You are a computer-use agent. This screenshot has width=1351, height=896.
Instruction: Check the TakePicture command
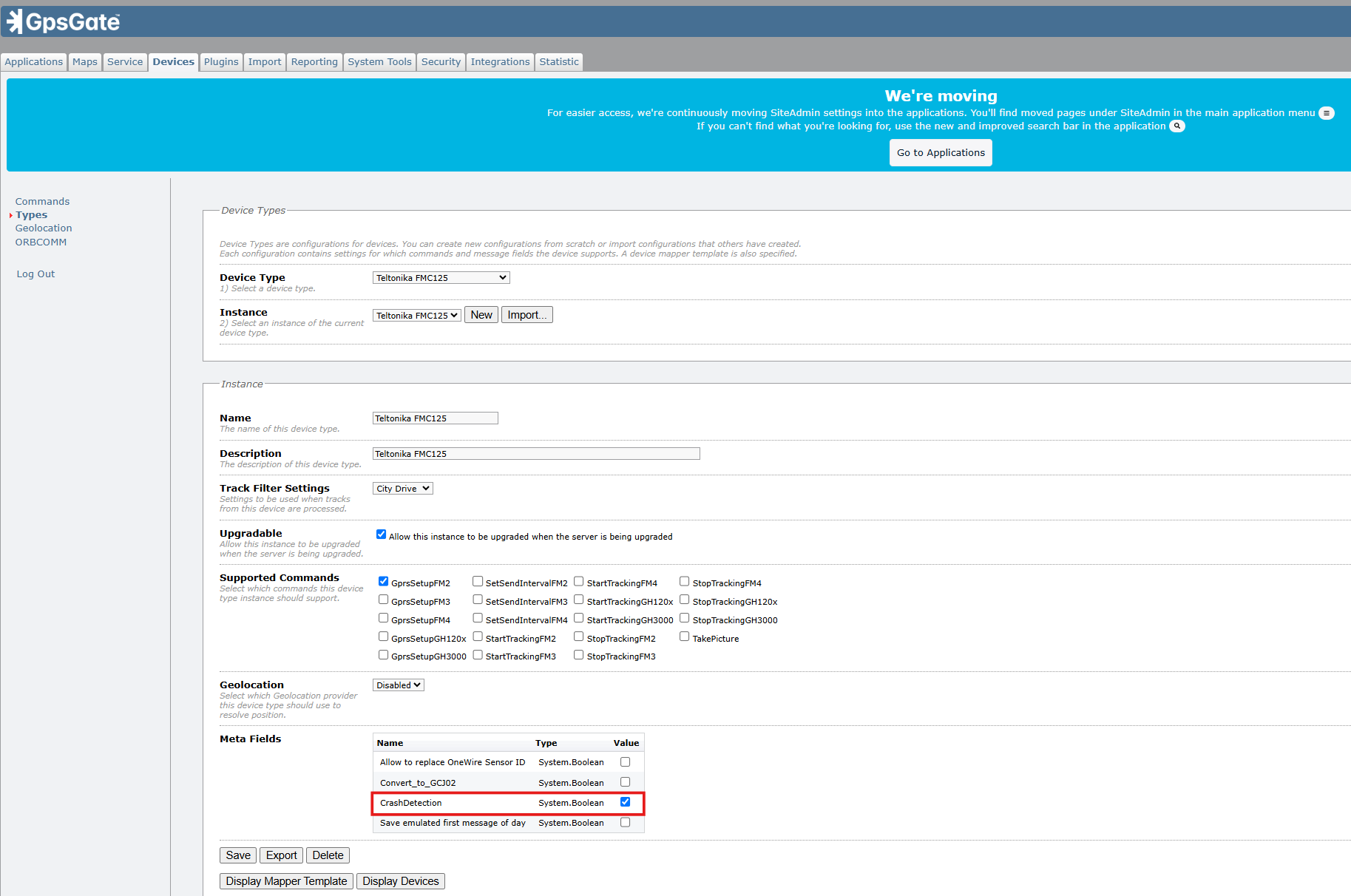click(684, 637)
